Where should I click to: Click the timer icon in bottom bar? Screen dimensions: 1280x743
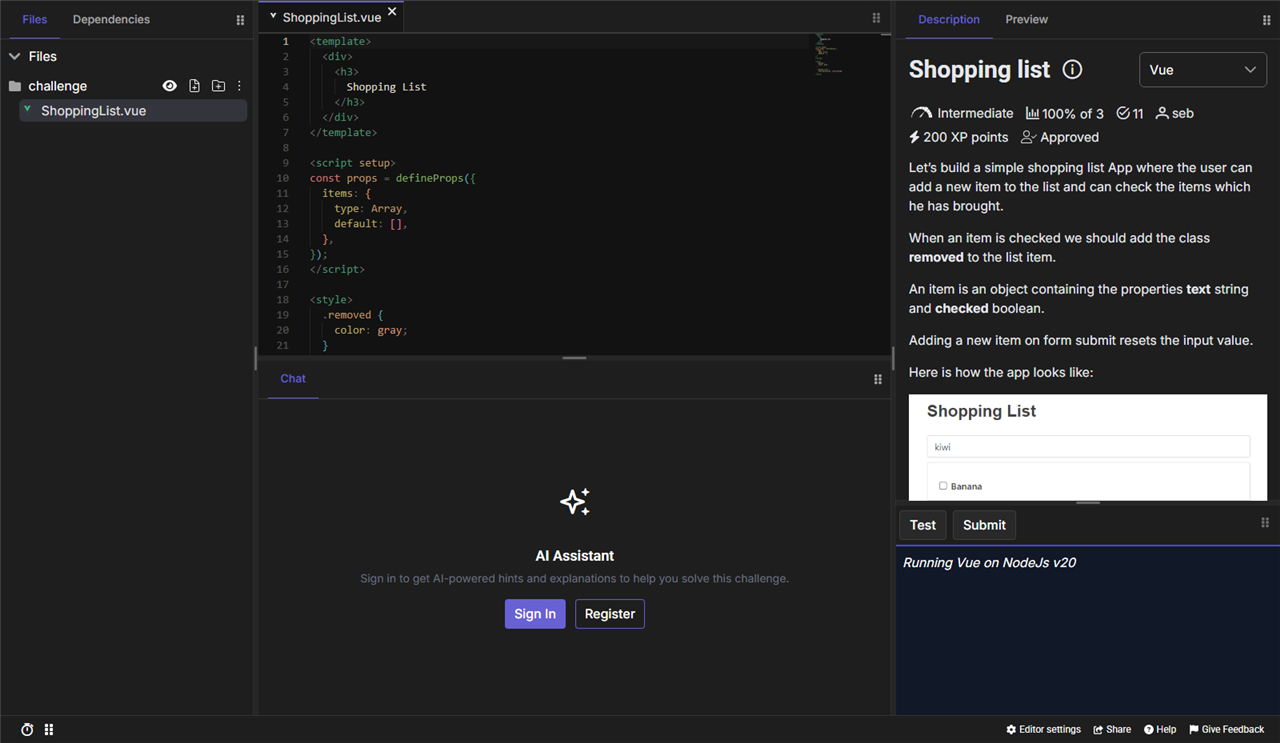[27, 730]
